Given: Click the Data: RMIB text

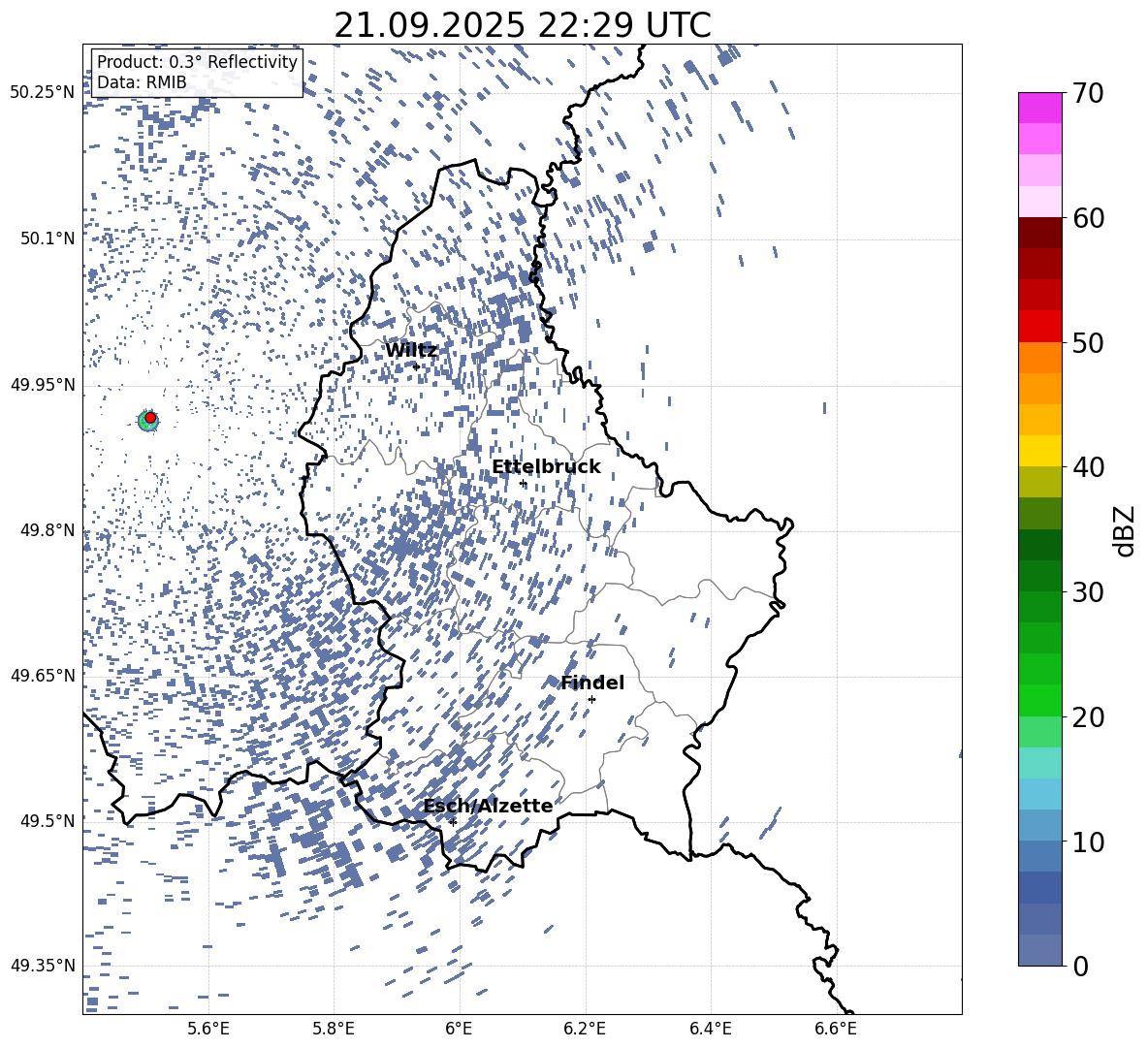Looking at the screenshot, I should click(x=142, y=82).
